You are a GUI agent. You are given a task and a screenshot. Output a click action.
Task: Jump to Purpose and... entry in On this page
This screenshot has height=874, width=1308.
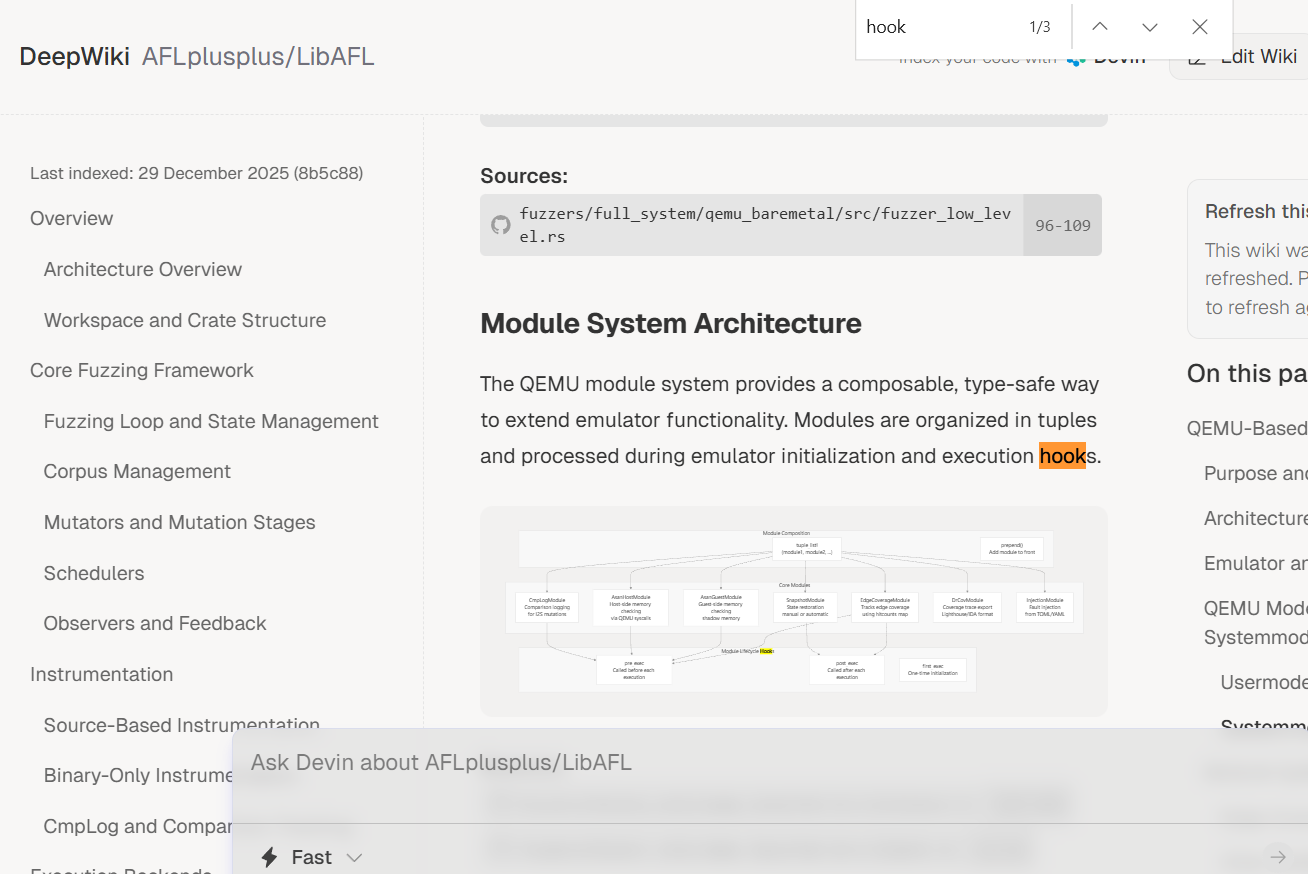1256,473
